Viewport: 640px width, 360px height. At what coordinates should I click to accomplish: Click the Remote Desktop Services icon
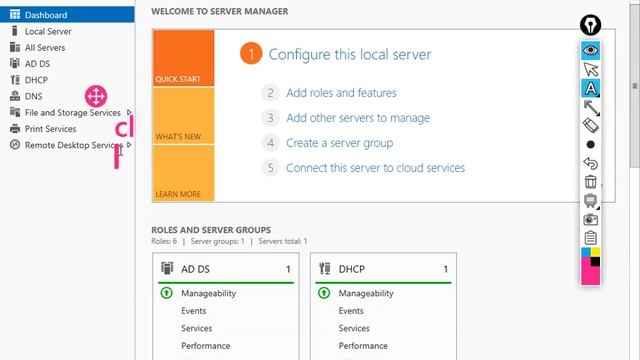click(15, 144)
